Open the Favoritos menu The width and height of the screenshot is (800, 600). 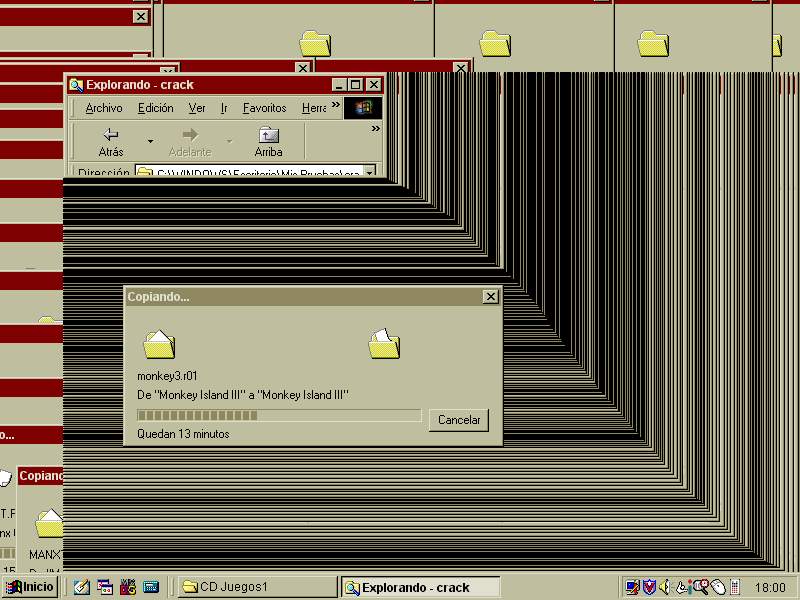264,108
